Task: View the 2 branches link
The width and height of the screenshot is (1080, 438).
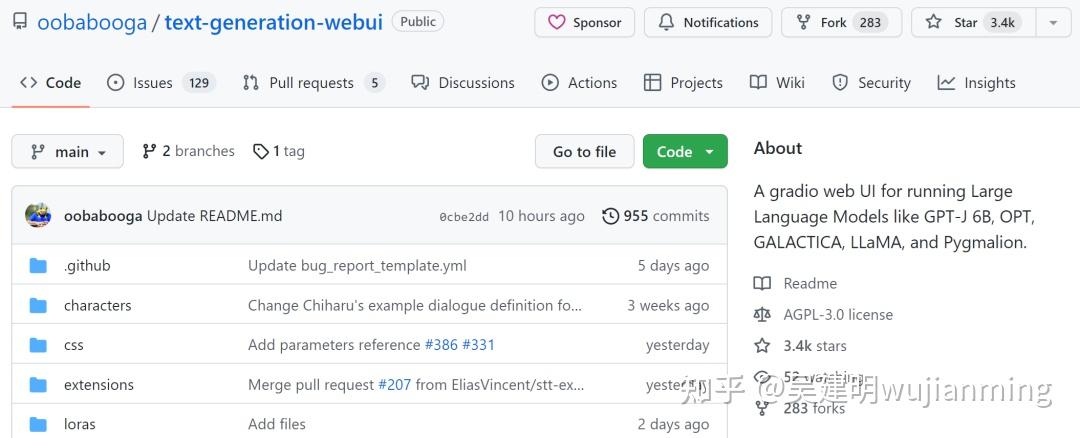Action: click(x=189, y=151)
